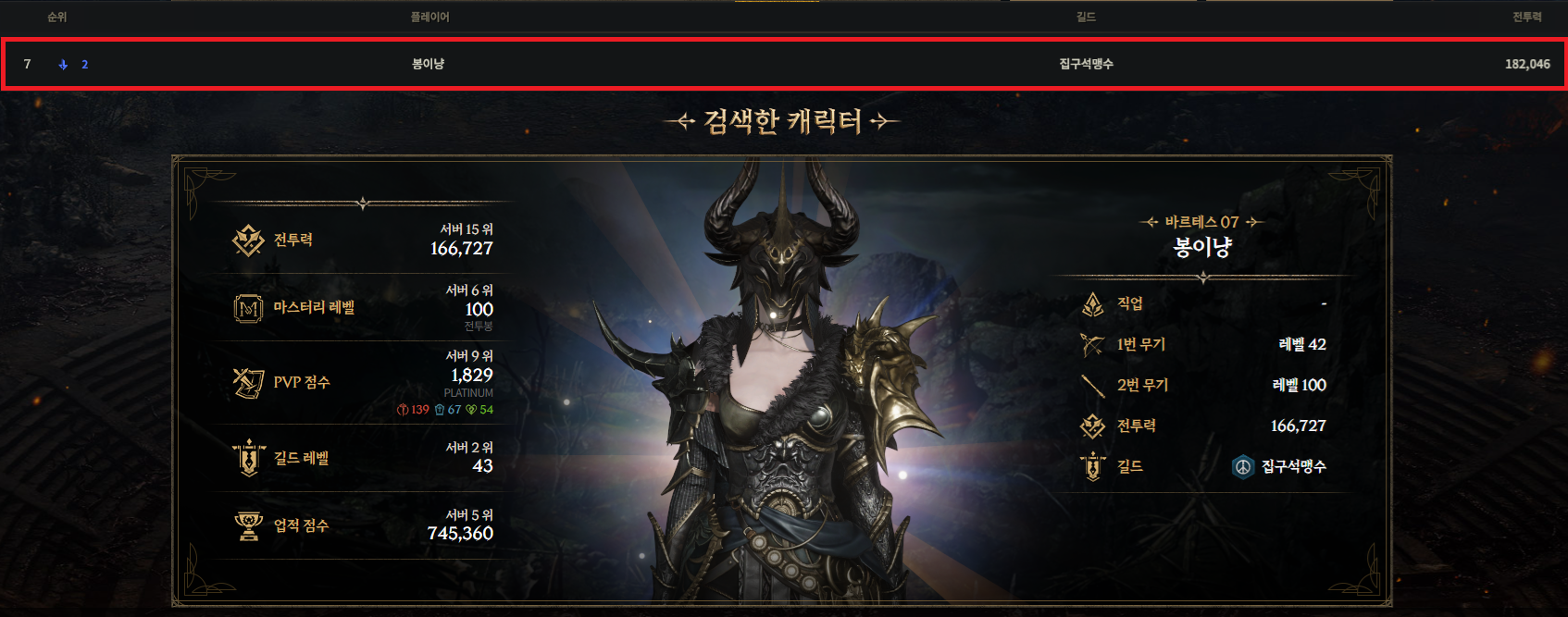Click the 길드 column header
This screenshot has width=1568, height=617.
[x=1086, y=17]
